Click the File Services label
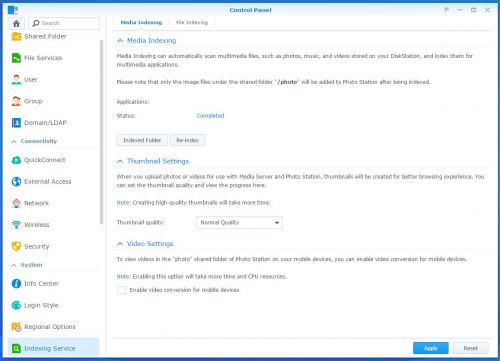Screen dimensions: 500x361 click(43, 58)
